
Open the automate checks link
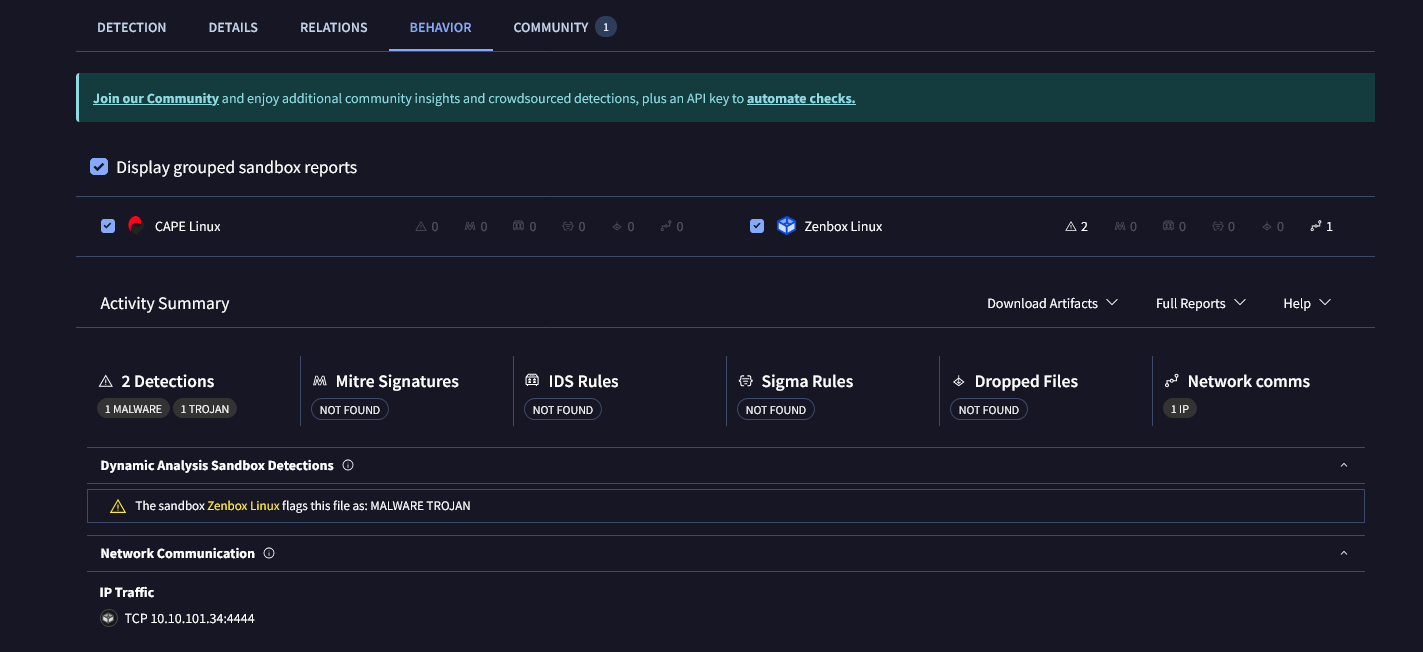pyautogui.click(x=801, y=98)
